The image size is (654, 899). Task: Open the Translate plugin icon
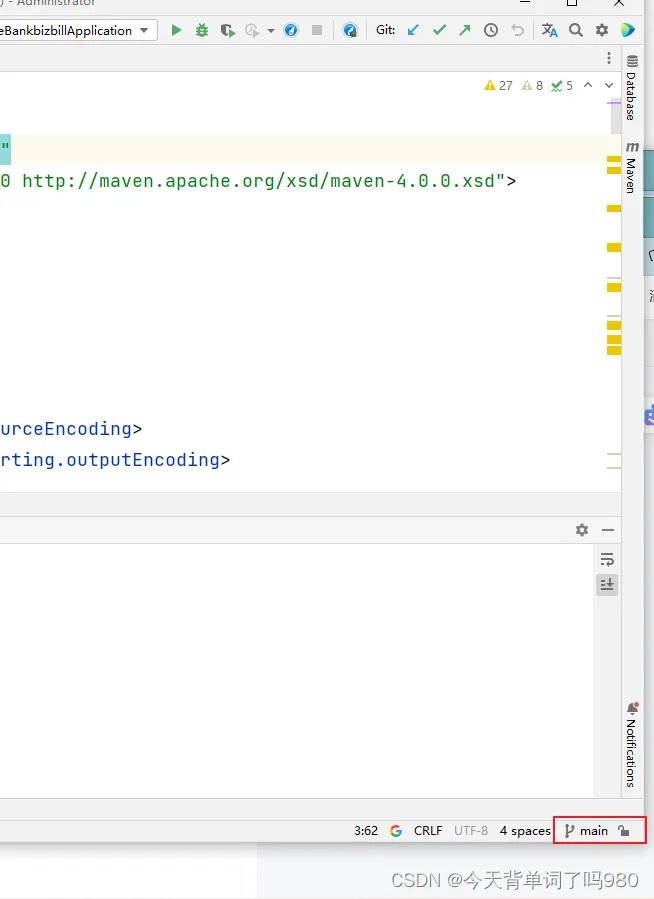(x=549, y=30)
